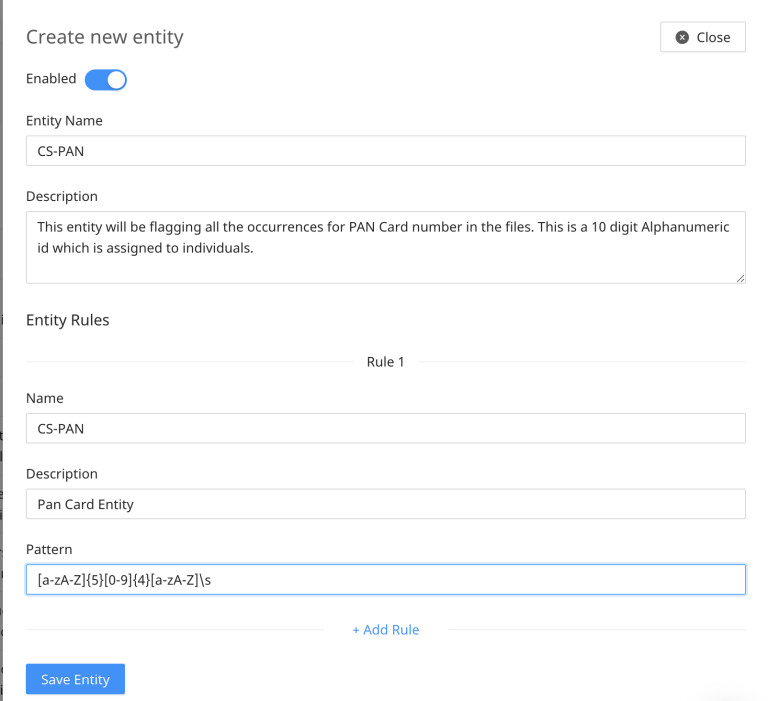Screen dimensions: 768x701
Task: Select the 'Pan Card Entity' description field
Action: tap(385, 504)
